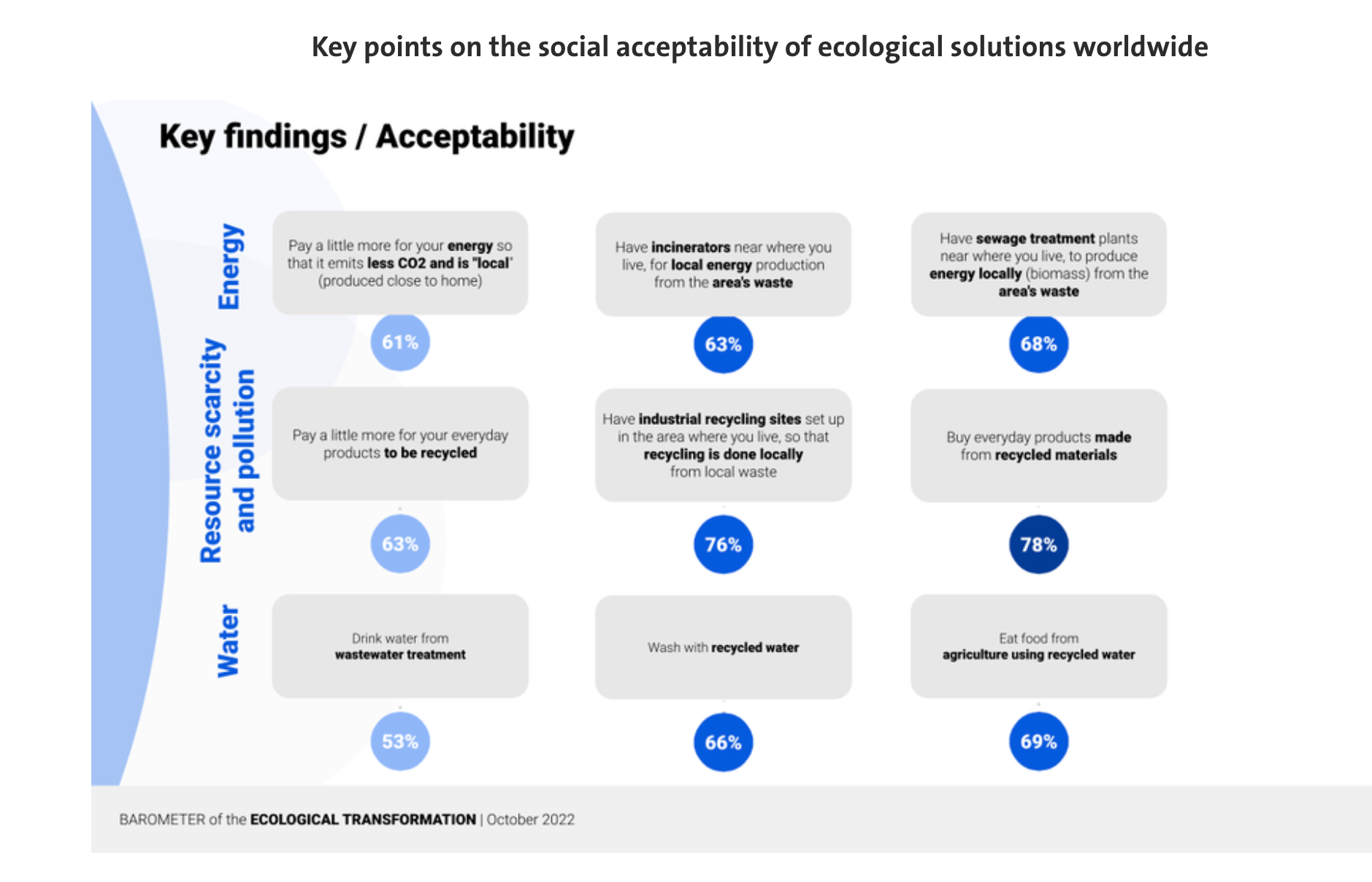Click the 61% circle under energy pricing
The height and width of the screenshot is (882, 1372).
(x=400, y=342)
